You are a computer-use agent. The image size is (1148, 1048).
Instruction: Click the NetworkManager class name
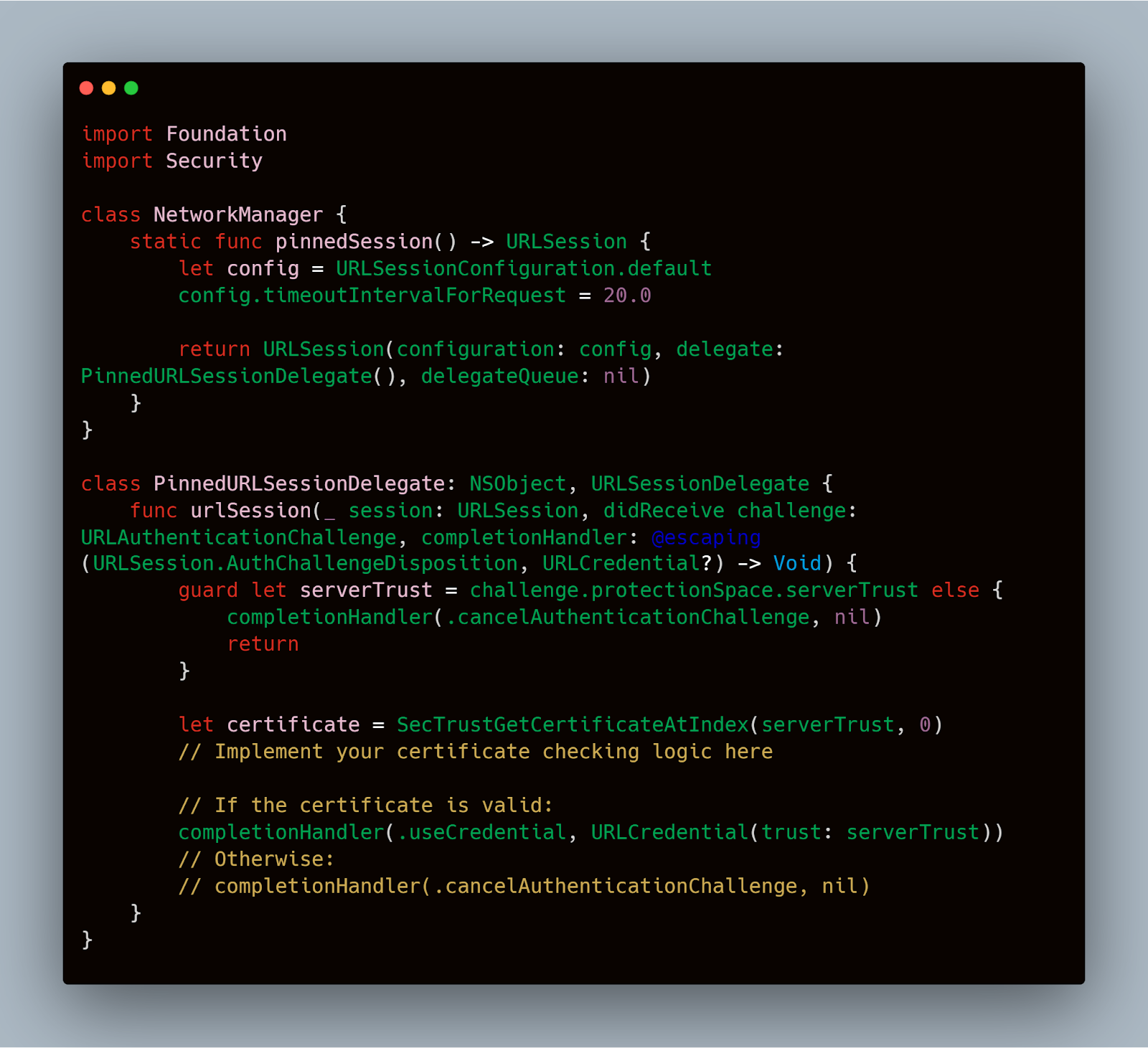click(238, 214)
